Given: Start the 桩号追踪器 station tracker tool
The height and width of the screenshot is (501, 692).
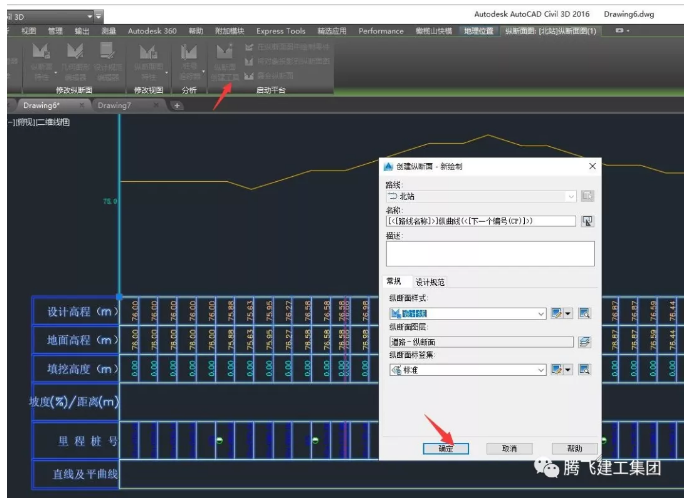Looking at the screenshot, I should coord(189,62).
